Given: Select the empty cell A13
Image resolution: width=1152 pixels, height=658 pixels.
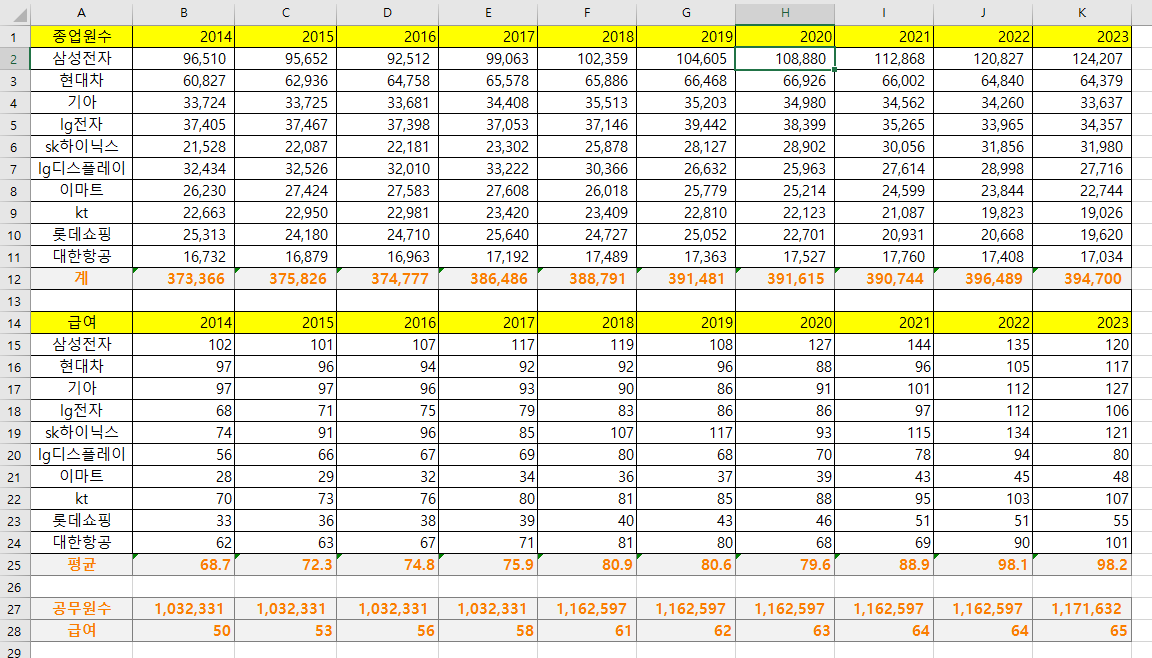Looking at the screenshot, I should [81, 300].
